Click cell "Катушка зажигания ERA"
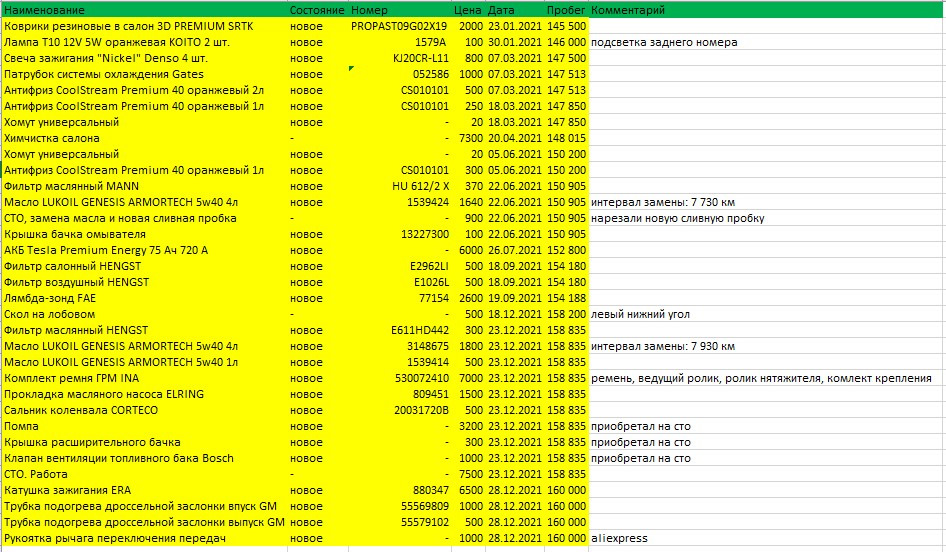Viewport: 946px width, 552px height. point(145,490)
